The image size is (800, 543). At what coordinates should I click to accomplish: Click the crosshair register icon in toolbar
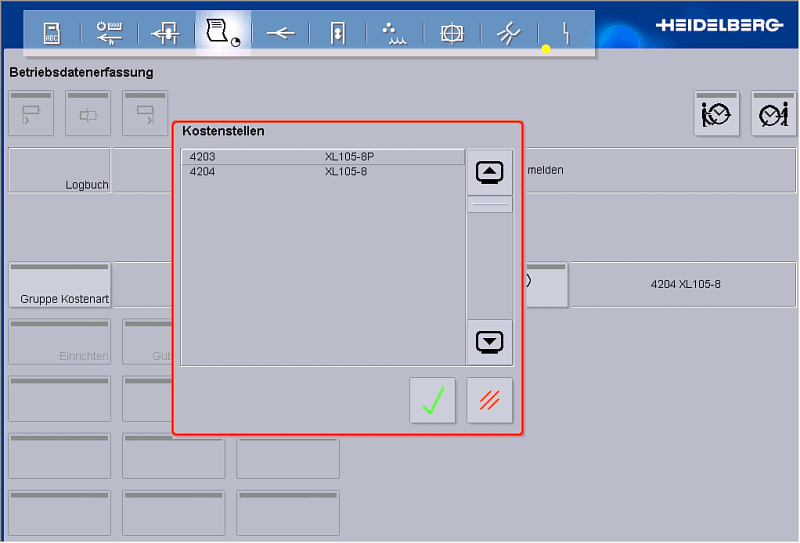pos(452,34)
